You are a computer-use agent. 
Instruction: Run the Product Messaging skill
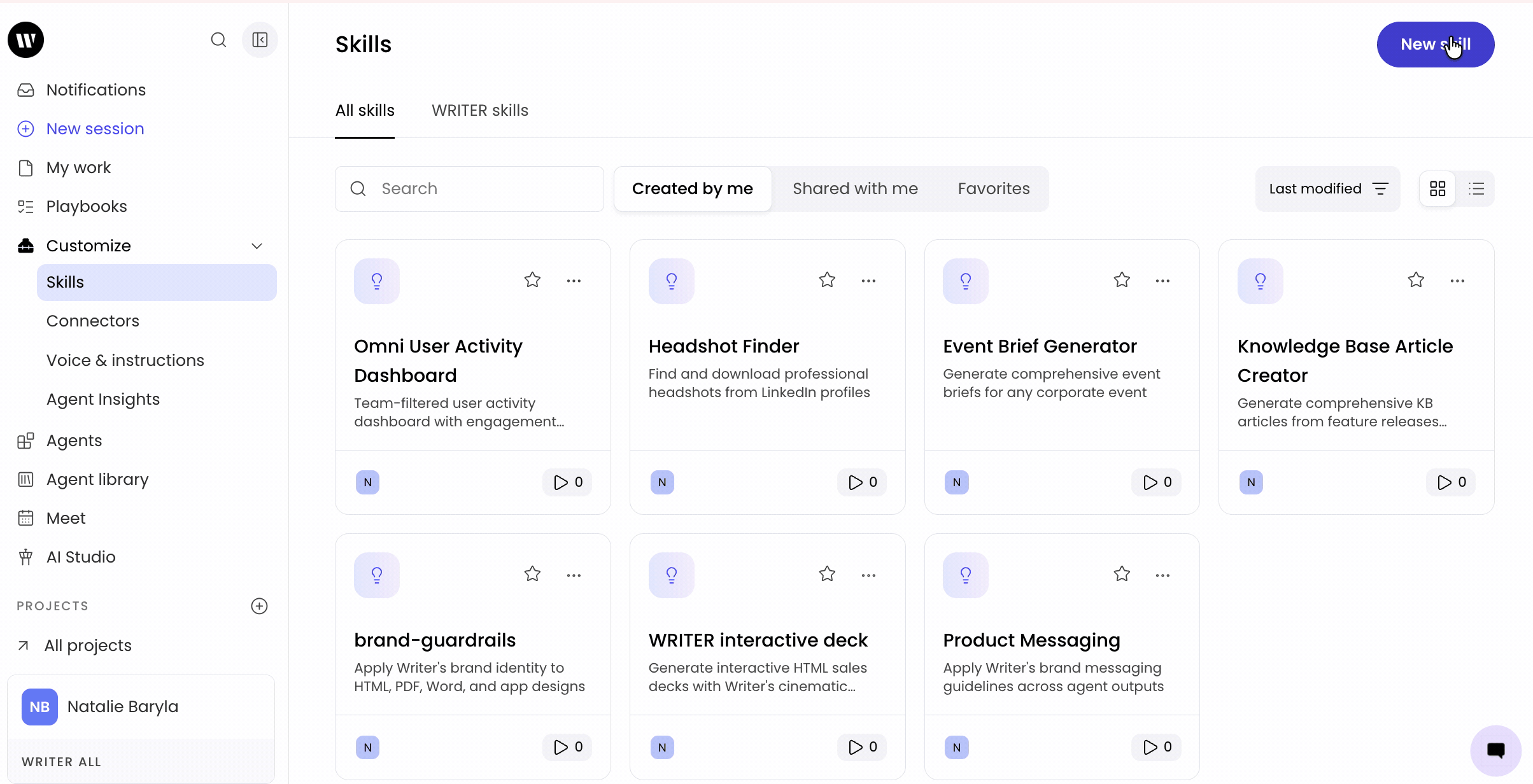tap(1157, 747)
